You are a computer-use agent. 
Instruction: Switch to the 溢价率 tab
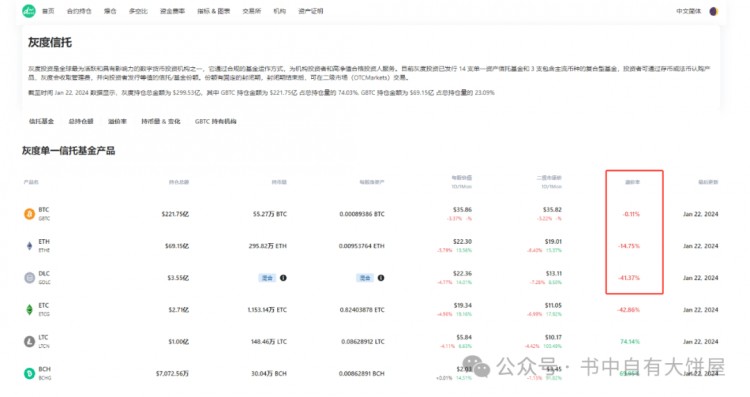pyautogui.click(x=117, y=121)
